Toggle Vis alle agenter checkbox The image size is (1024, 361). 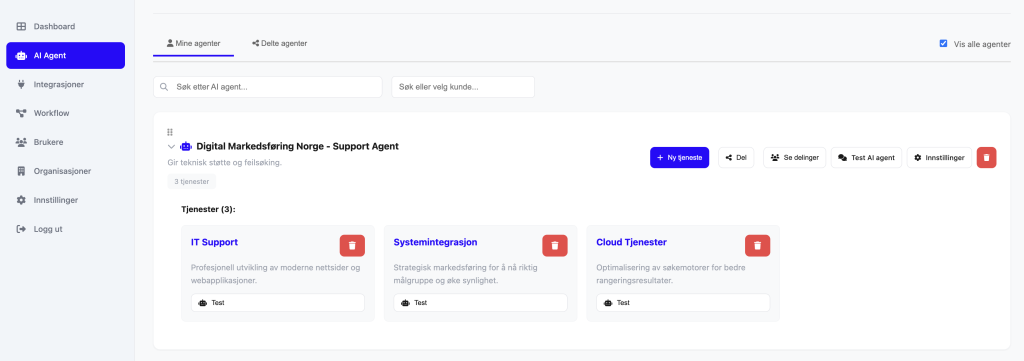point(943,44)
